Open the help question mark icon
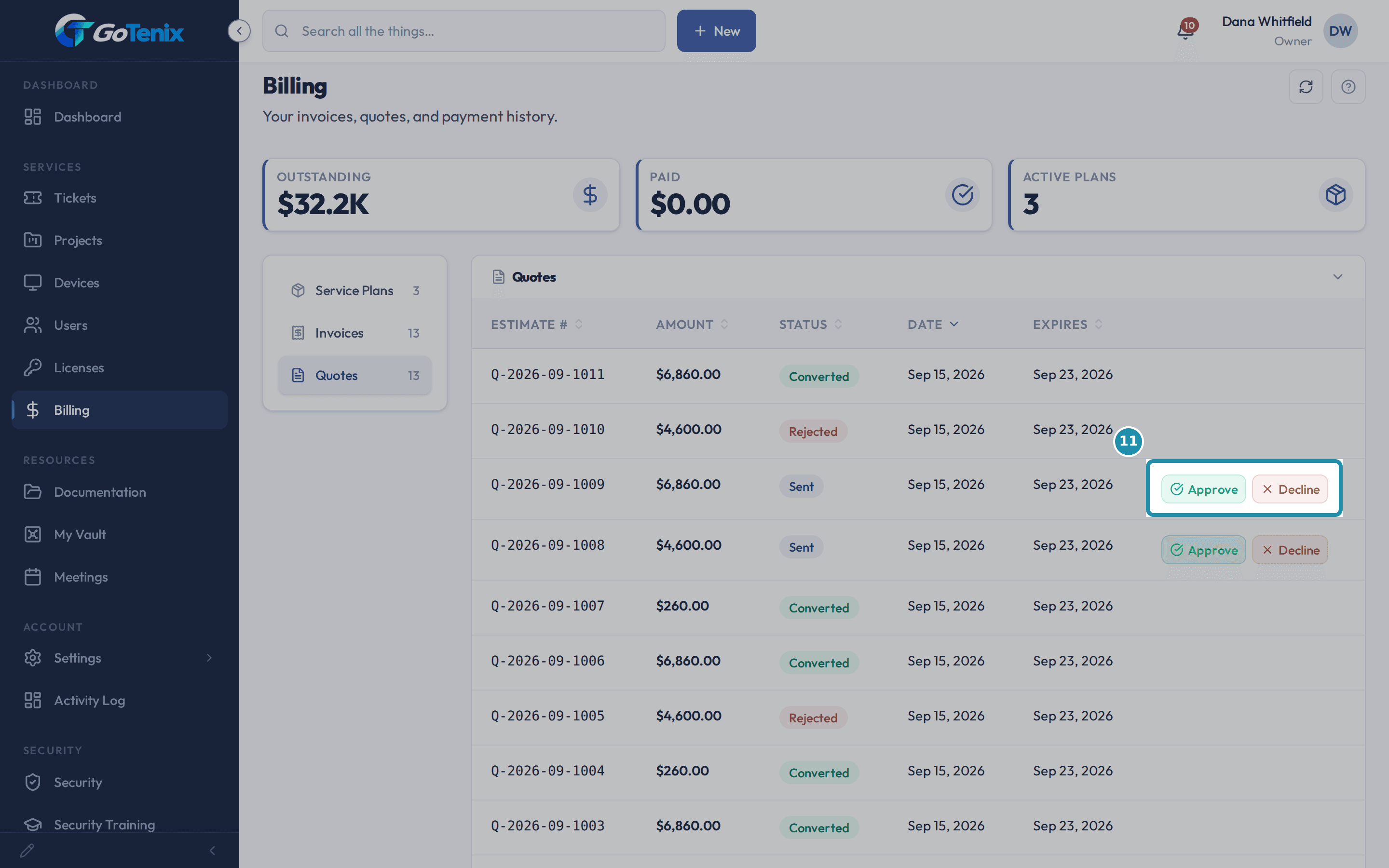This screenshot has width=1389, height=868. click(x=1348, y=87)
